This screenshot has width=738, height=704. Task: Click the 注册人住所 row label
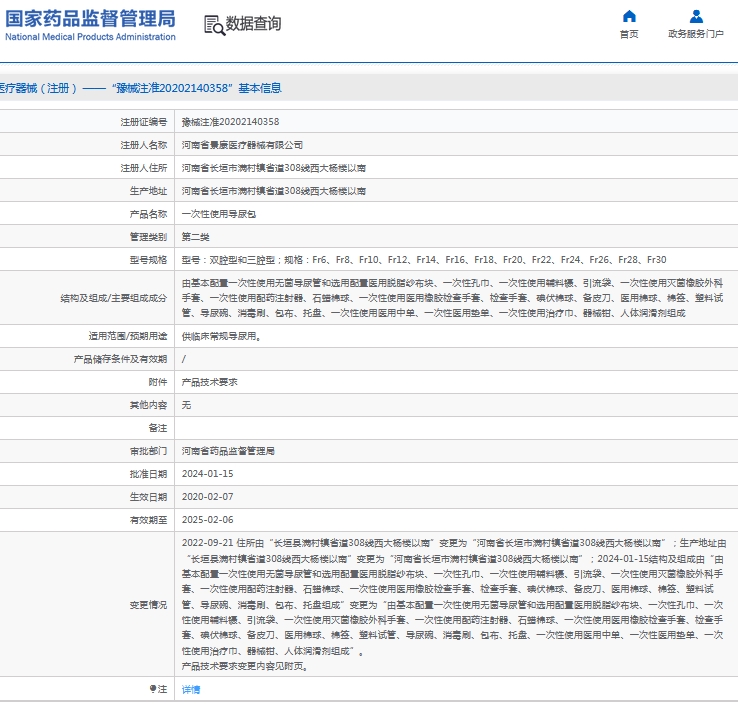(144, 168)
